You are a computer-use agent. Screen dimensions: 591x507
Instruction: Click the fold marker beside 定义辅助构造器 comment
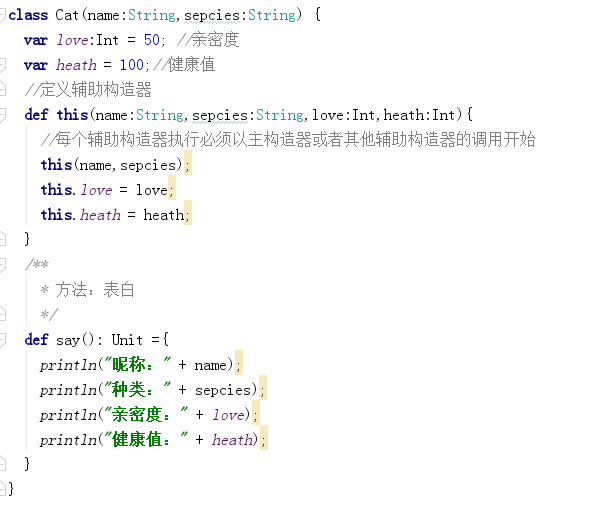[x=3, y=89]
